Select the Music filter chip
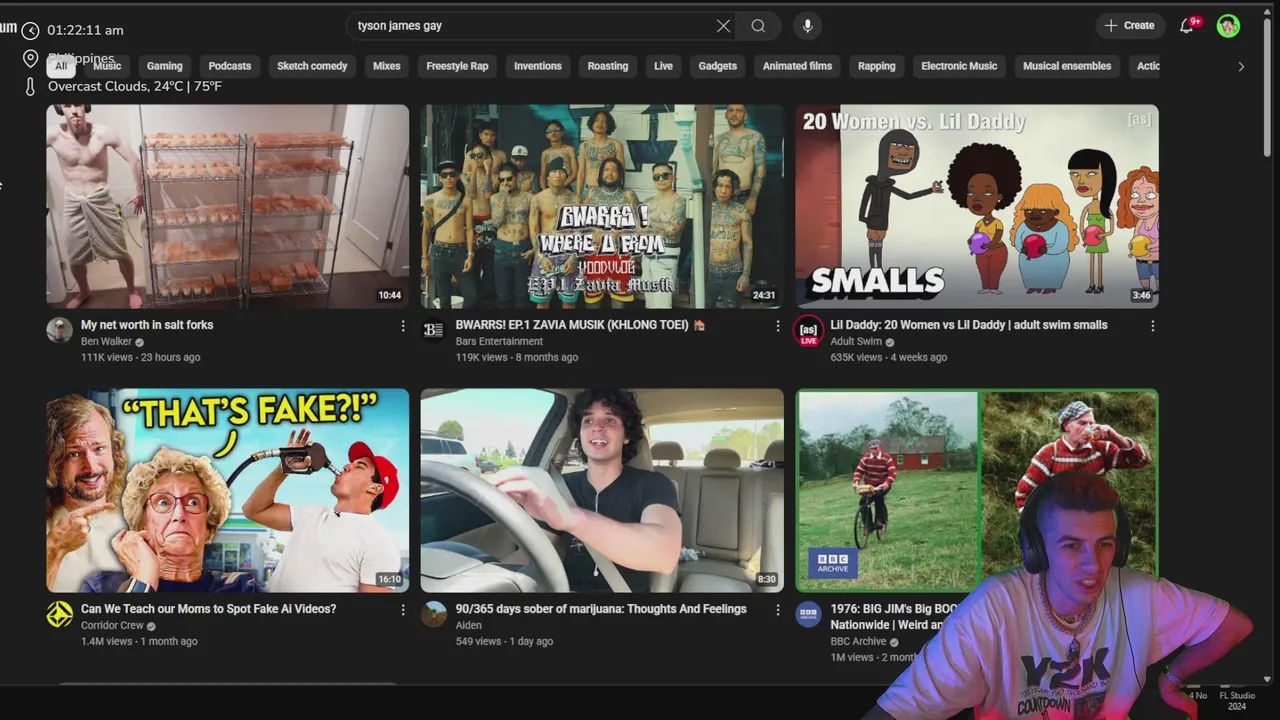Screen dimensions: 1280x720 (107, 66)
